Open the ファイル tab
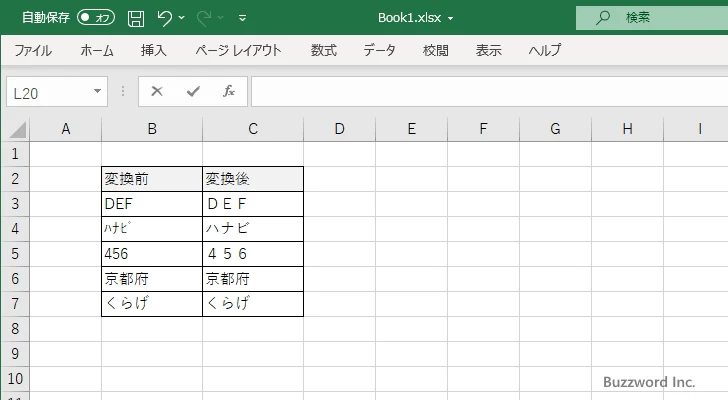Screen dimensions: 728x400 tap(33, 50)
